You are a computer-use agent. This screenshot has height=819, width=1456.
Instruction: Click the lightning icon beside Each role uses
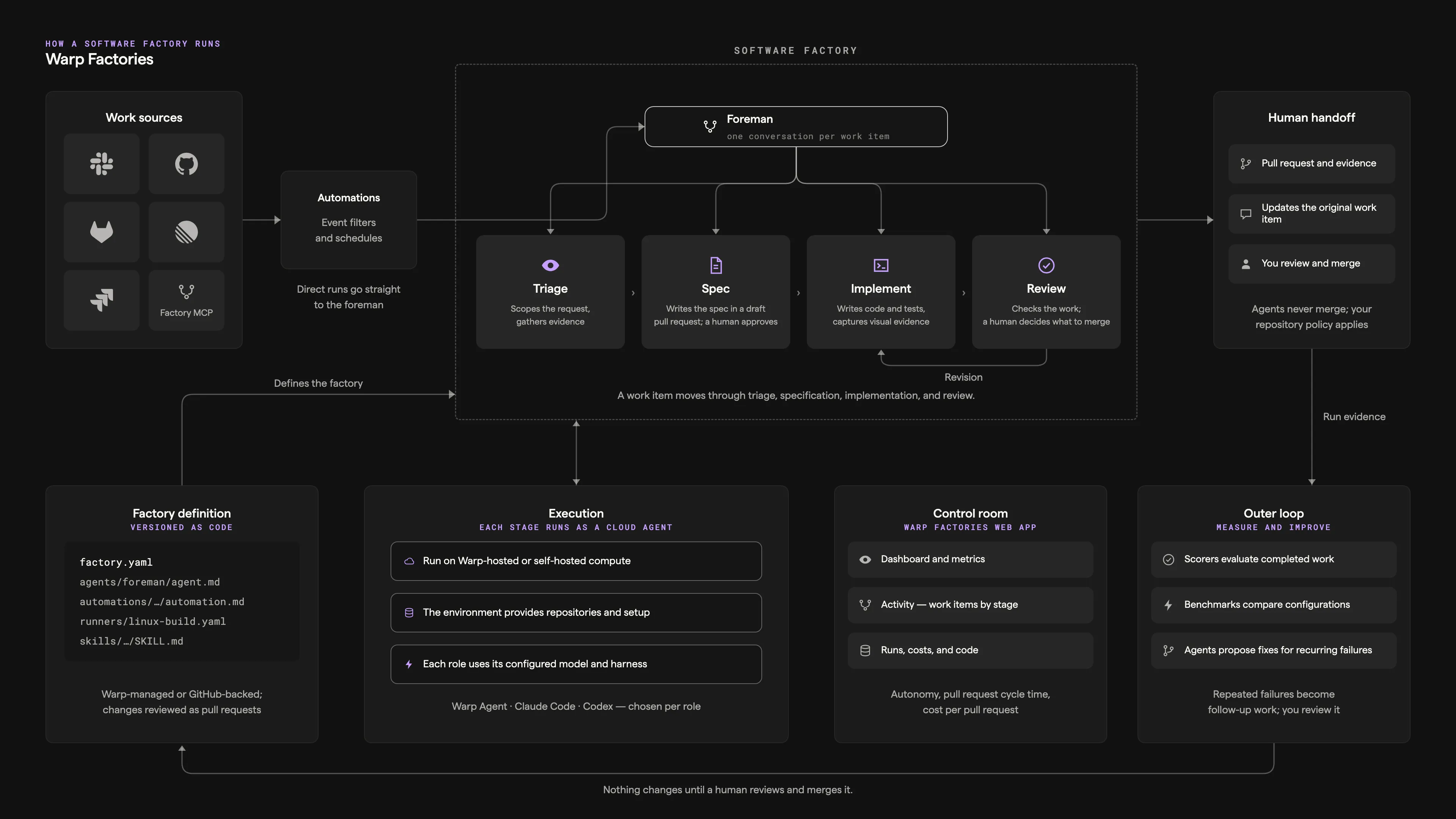[x=409, y=664]
